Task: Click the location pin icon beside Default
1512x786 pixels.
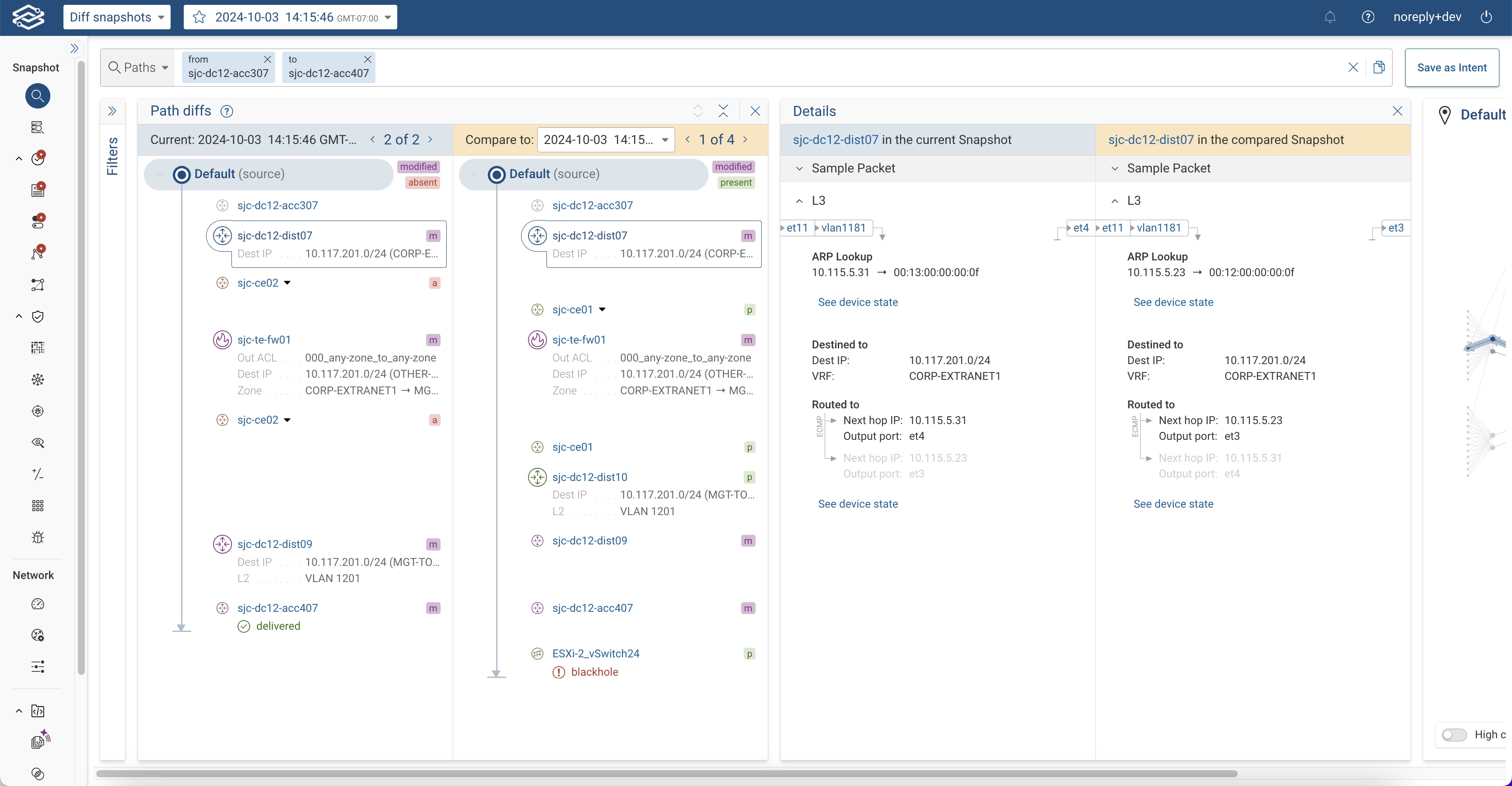Action: [x=1445, y=115]
